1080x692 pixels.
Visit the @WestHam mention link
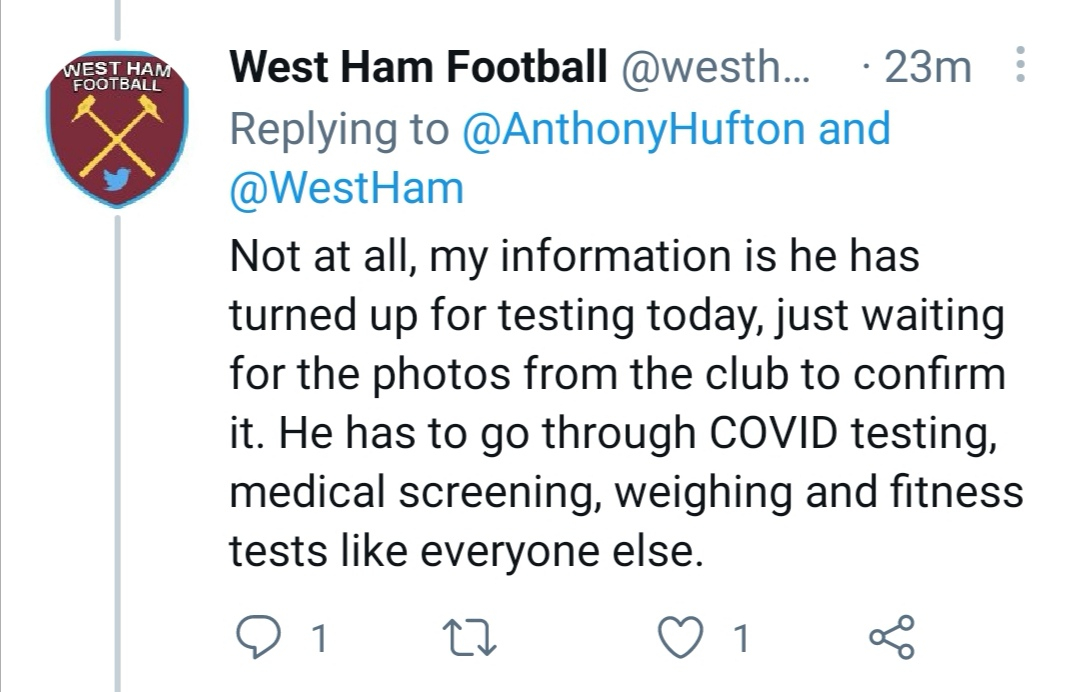347,188
